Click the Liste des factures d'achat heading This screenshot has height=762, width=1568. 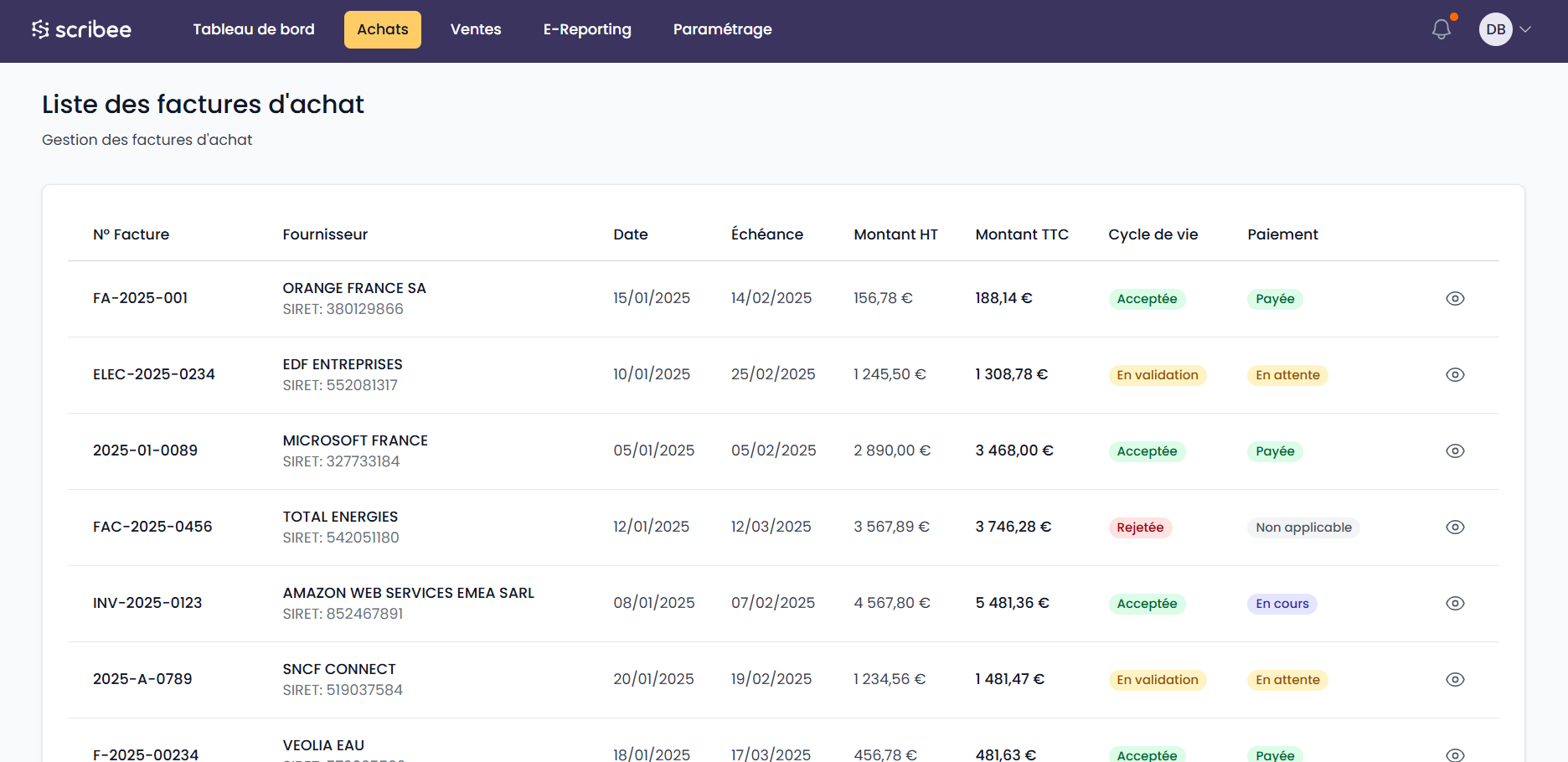point(203,105)
